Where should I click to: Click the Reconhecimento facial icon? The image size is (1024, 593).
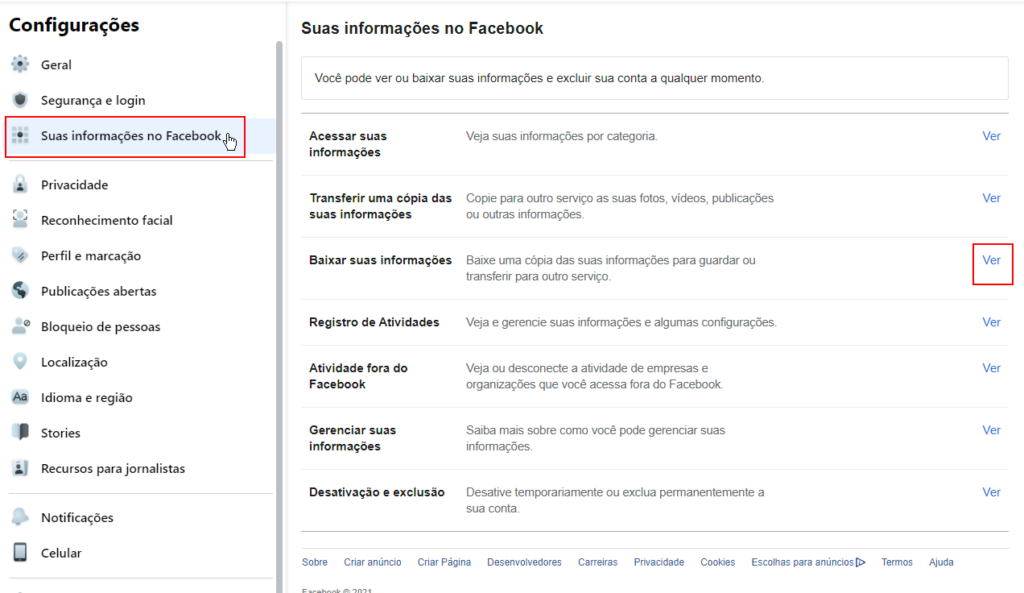20,219
